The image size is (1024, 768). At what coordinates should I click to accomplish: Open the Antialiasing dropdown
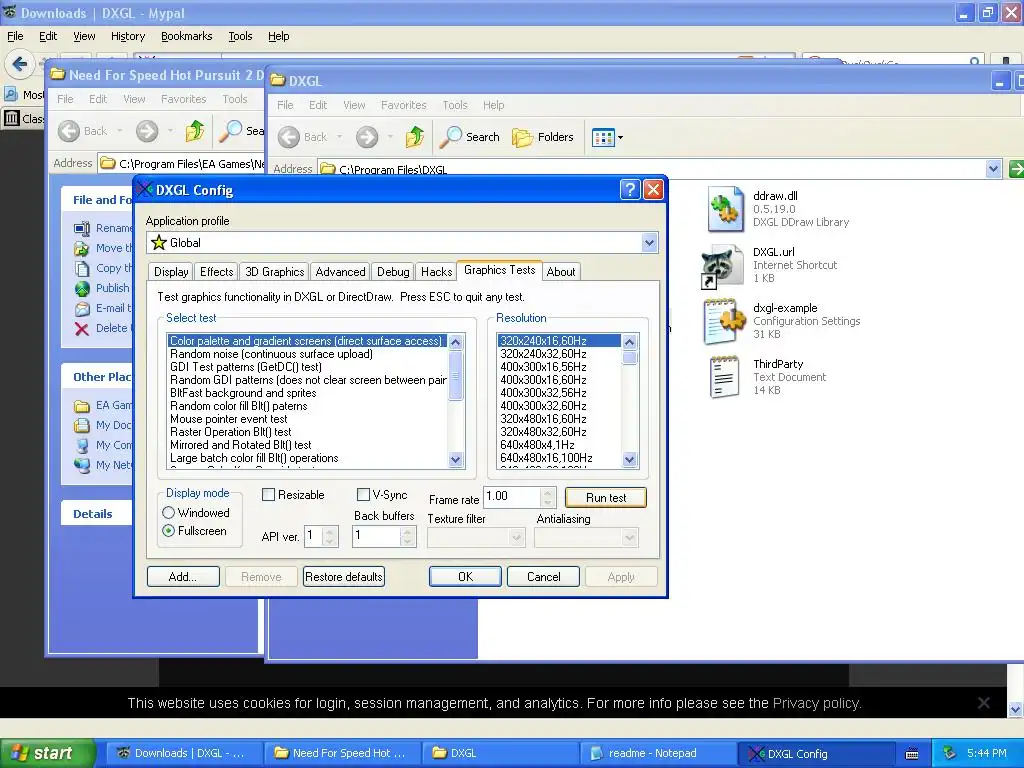tap(630, 537)
